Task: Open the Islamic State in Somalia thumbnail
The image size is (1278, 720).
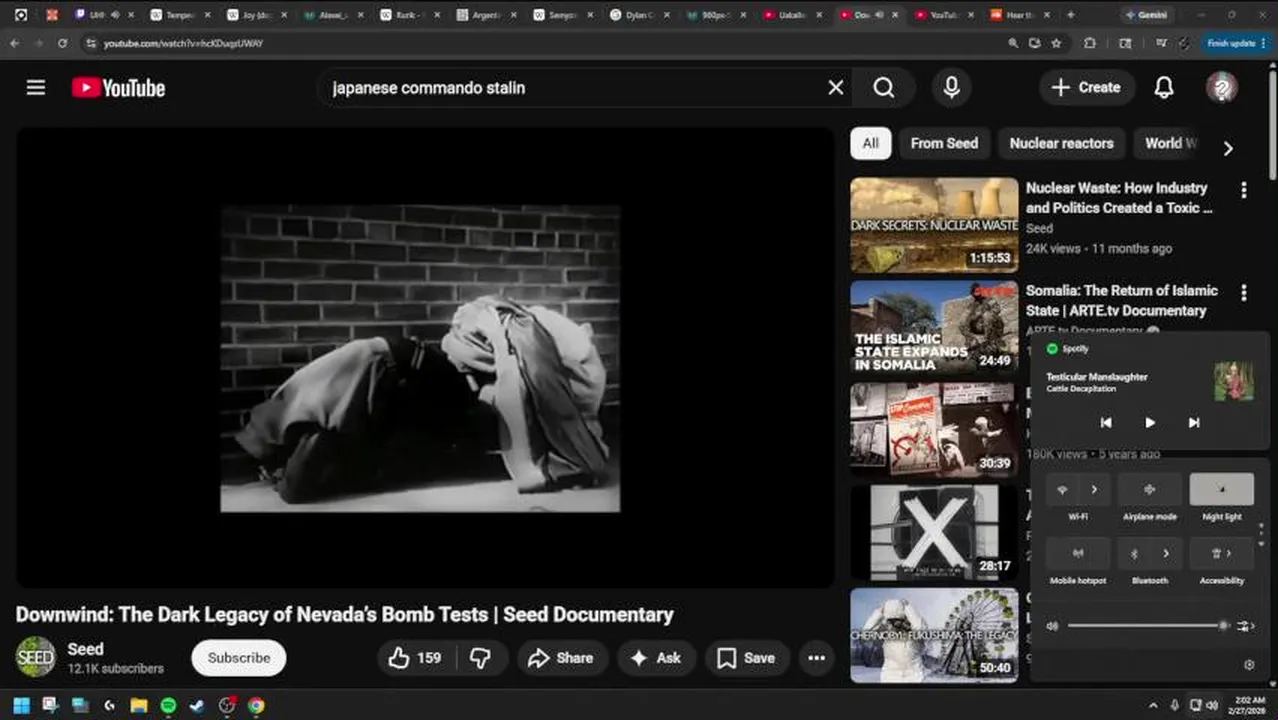Action: (934, 328)
